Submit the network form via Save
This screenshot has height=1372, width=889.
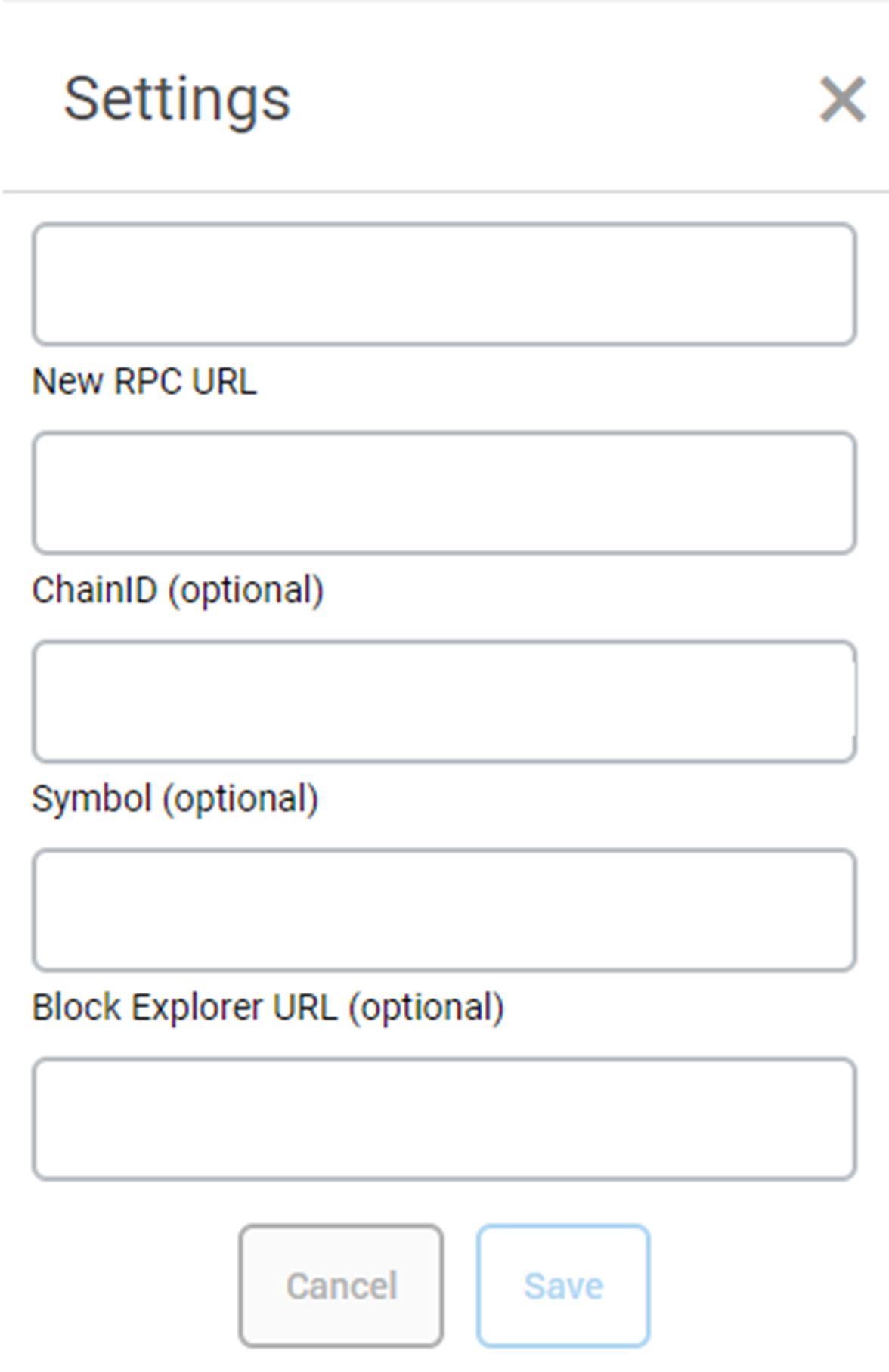pyautogui.click(x=563, y=1286)
